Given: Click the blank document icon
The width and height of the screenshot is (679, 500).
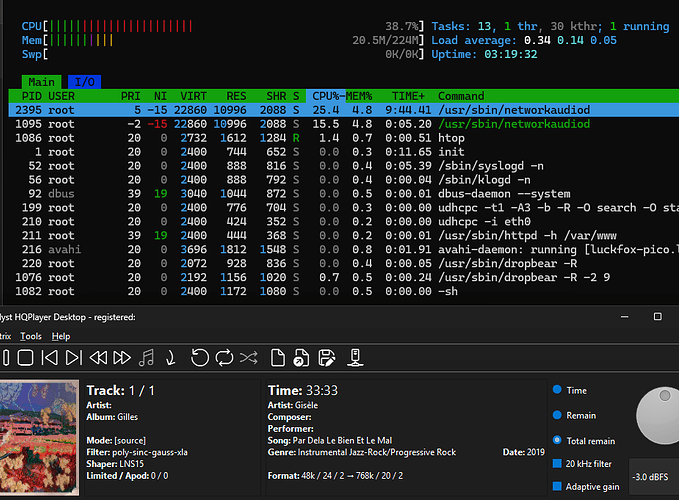Looking at the screenshot, I should pyautogui.click(x=278, y=358).
